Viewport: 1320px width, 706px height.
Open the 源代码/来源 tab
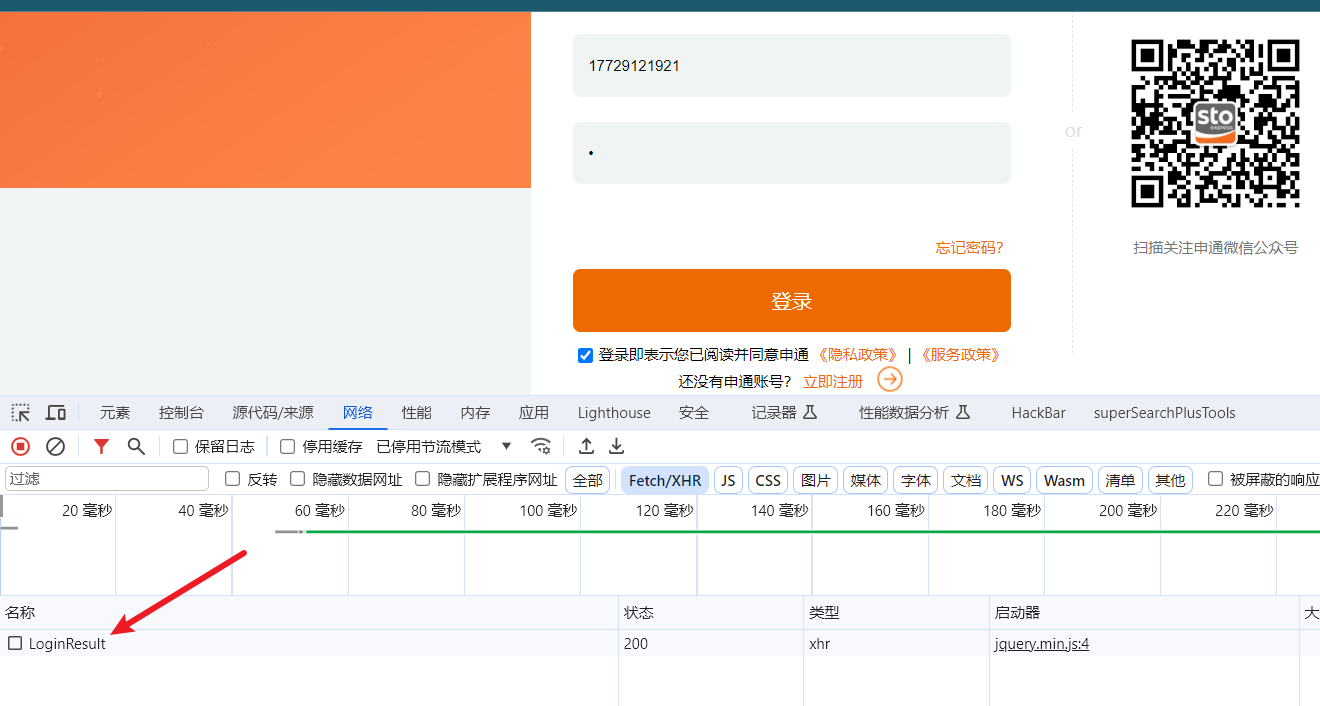(x=273, y=413)
